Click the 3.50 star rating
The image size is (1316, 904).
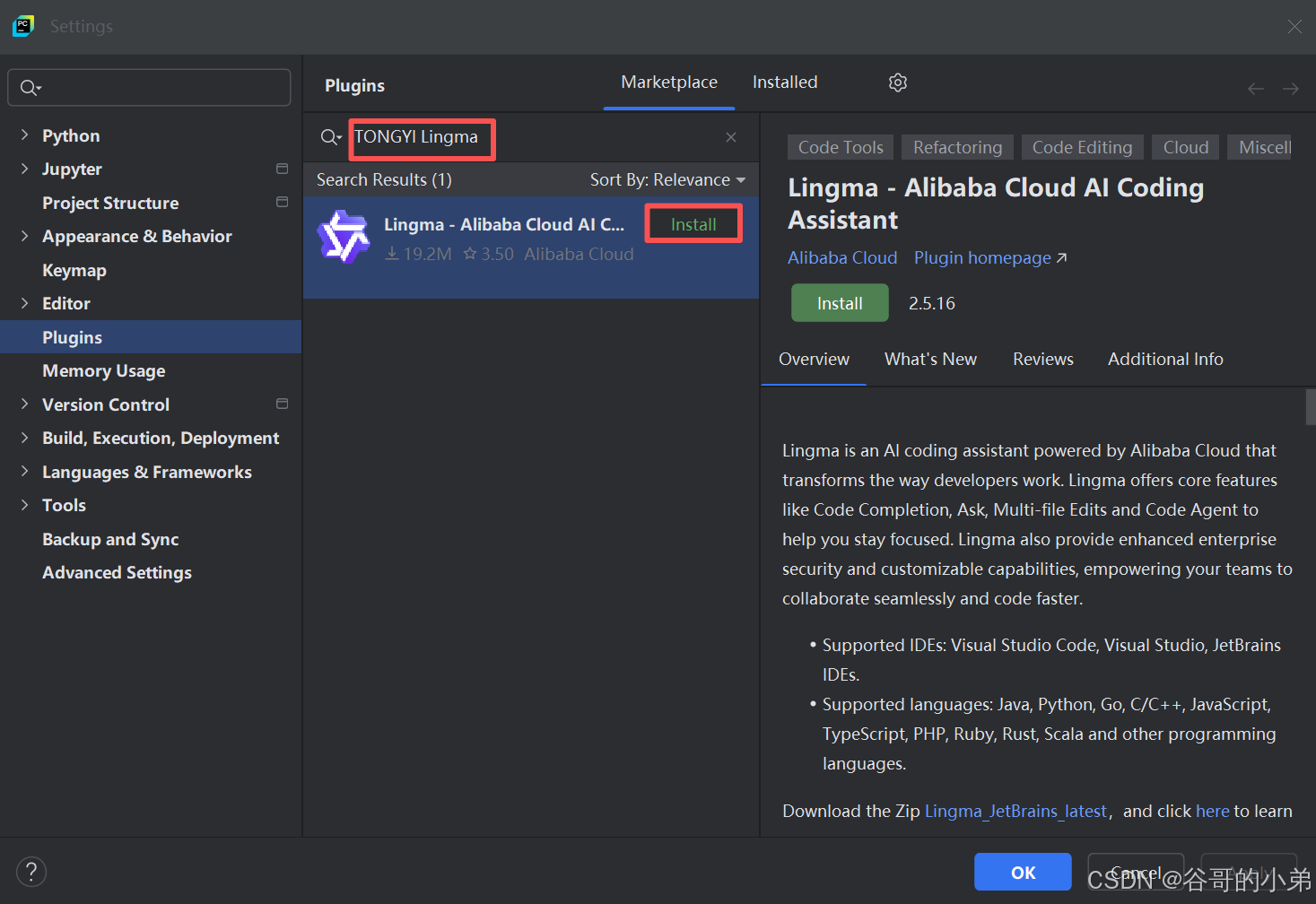point(488,255)
